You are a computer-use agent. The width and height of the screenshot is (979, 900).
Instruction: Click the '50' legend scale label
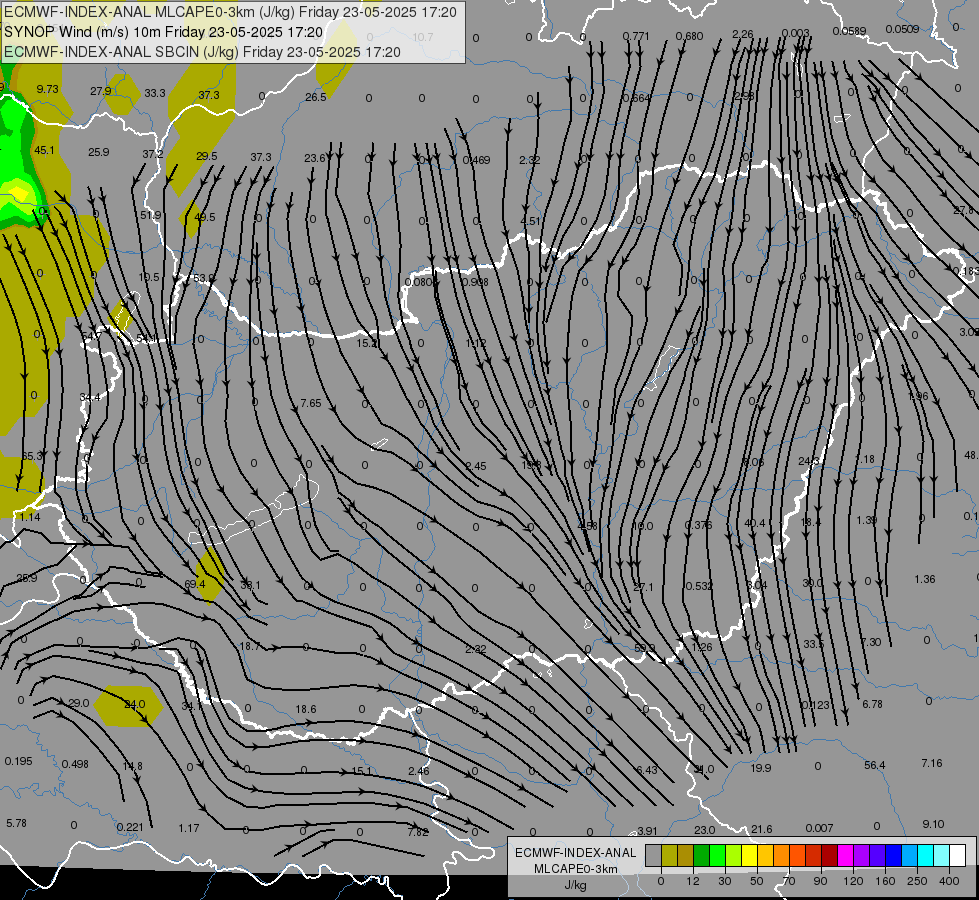coord(757,881)
